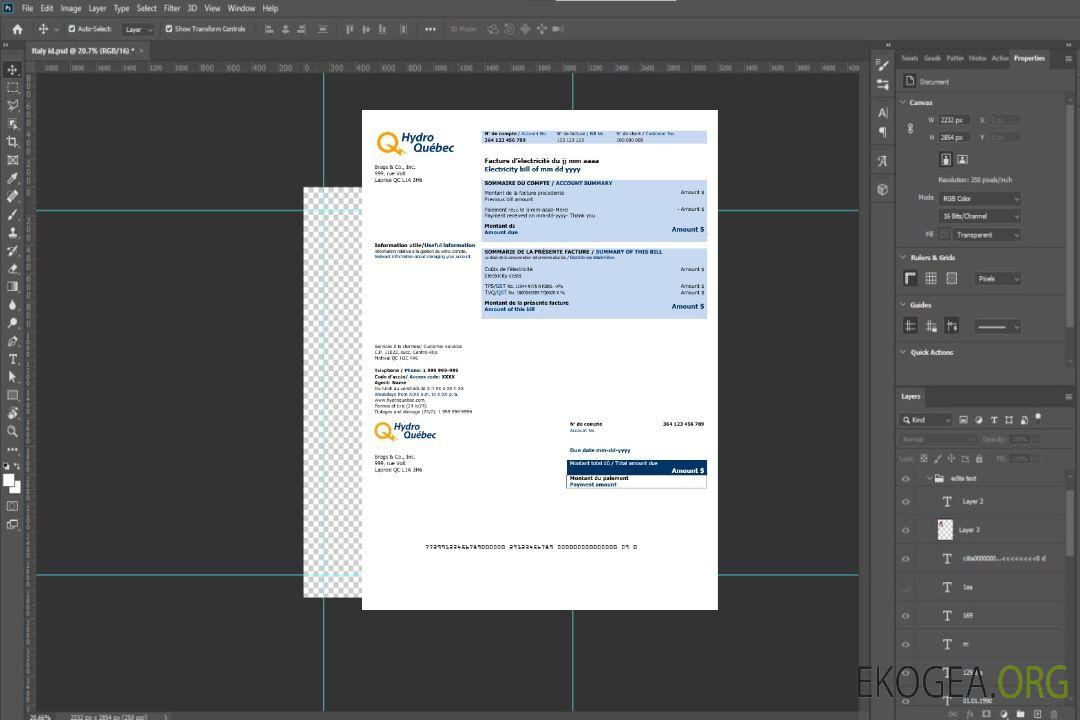Collapse the Canvas section
The height and width of the screenshot is (720, 1080).
(903, 102)
